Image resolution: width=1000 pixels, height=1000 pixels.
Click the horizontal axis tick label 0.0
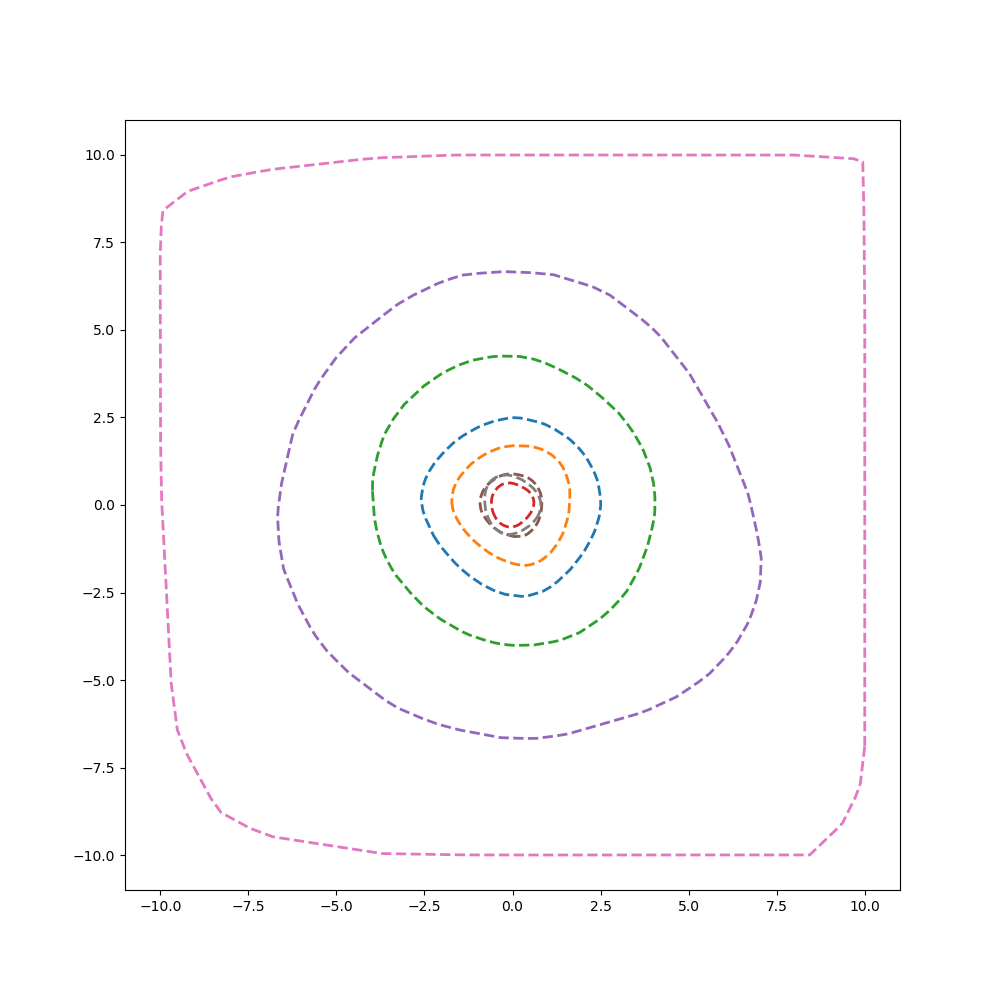coord(513,906)
